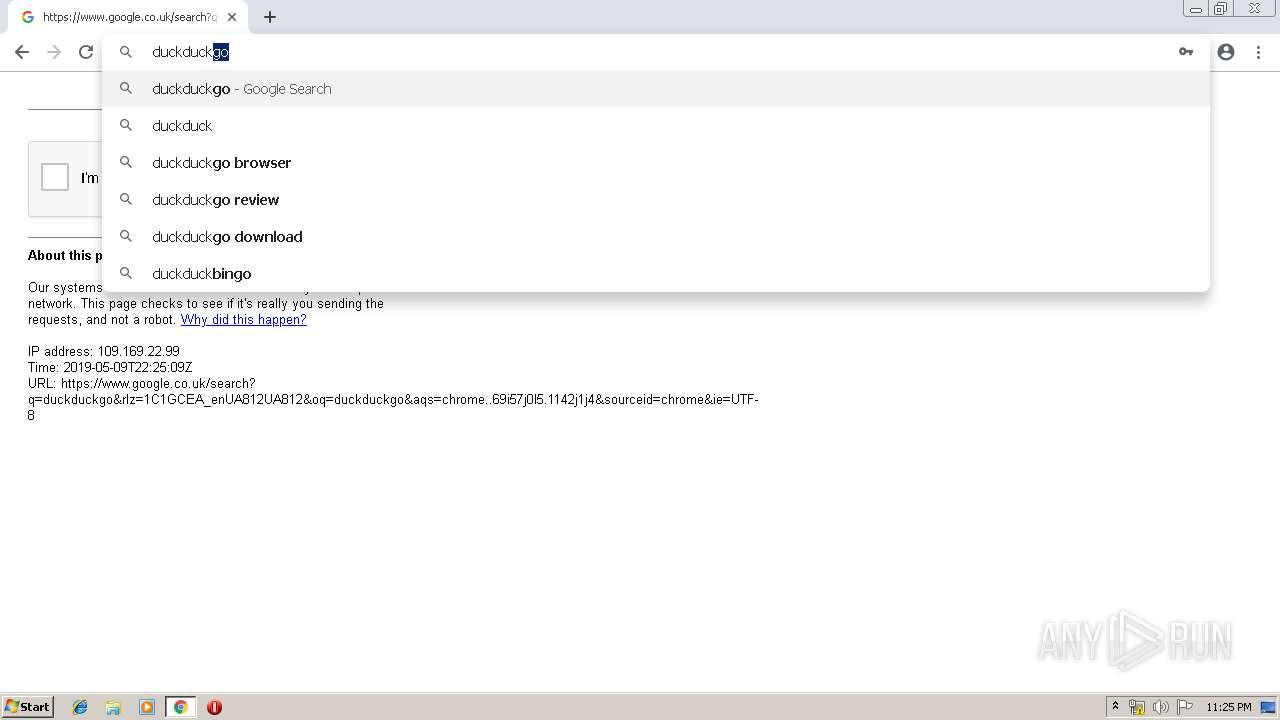
Task: Open the network tray icon
Action: click(1137, 707)
